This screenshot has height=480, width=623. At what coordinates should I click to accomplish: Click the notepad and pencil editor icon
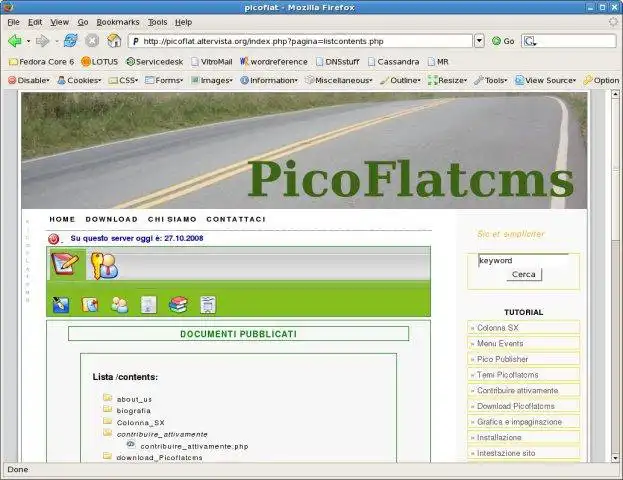(65, 264)
